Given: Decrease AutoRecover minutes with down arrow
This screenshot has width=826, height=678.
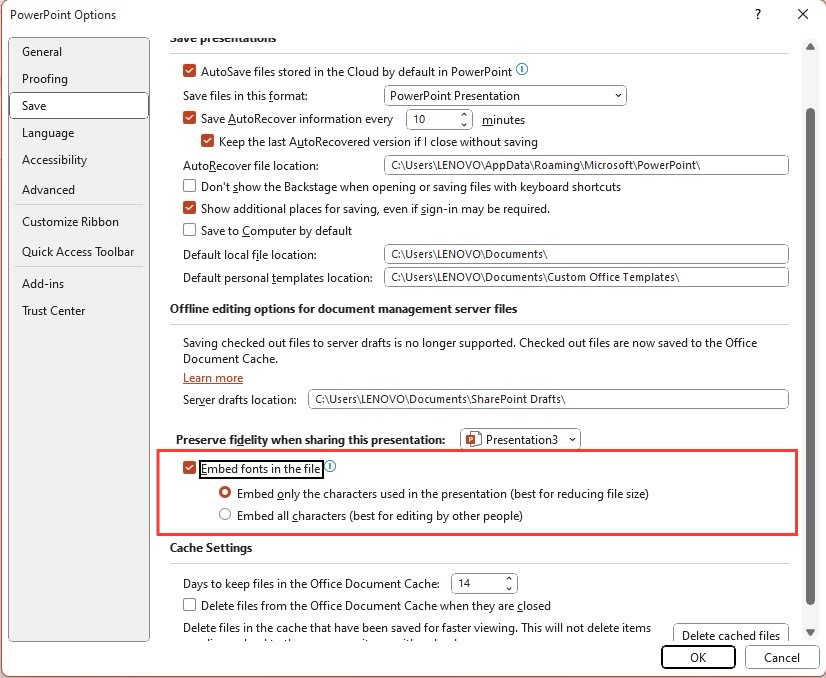Looking at the screenshot, I should tap(464, 124).
